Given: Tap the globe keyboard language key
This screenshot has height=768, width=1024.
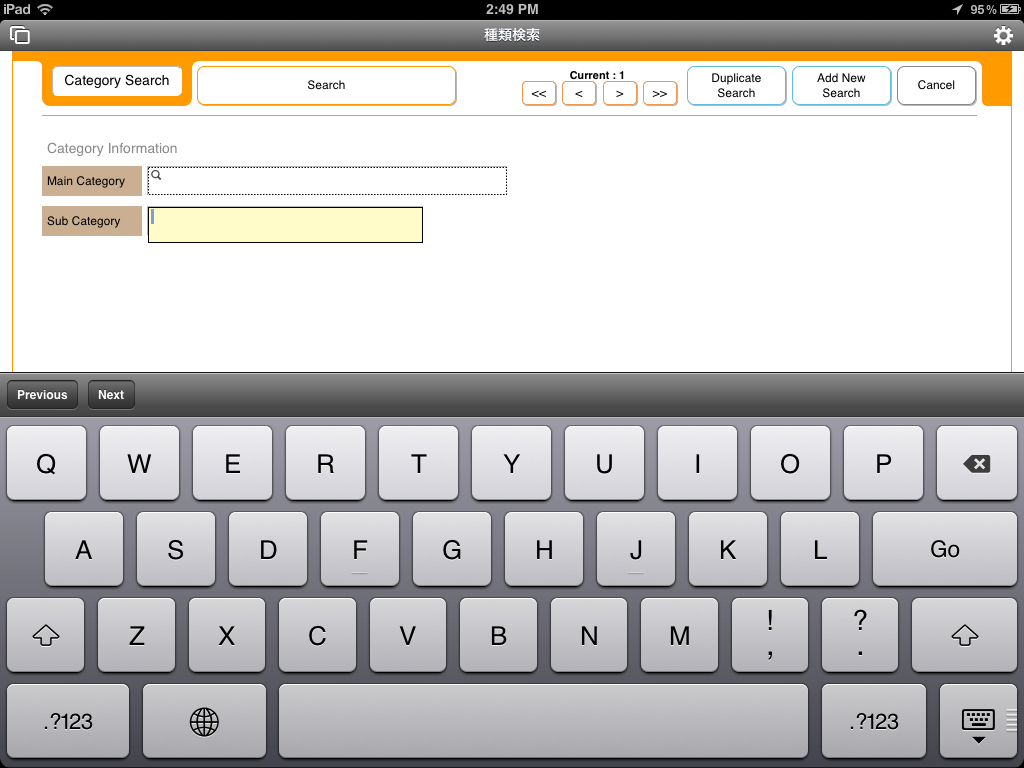Looking at the screenshot, I should (204, 721).
